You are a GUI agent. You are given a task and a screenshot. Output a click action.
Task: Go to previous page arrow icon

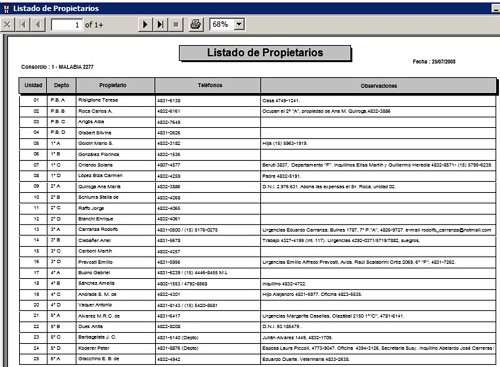coord(38,25)
